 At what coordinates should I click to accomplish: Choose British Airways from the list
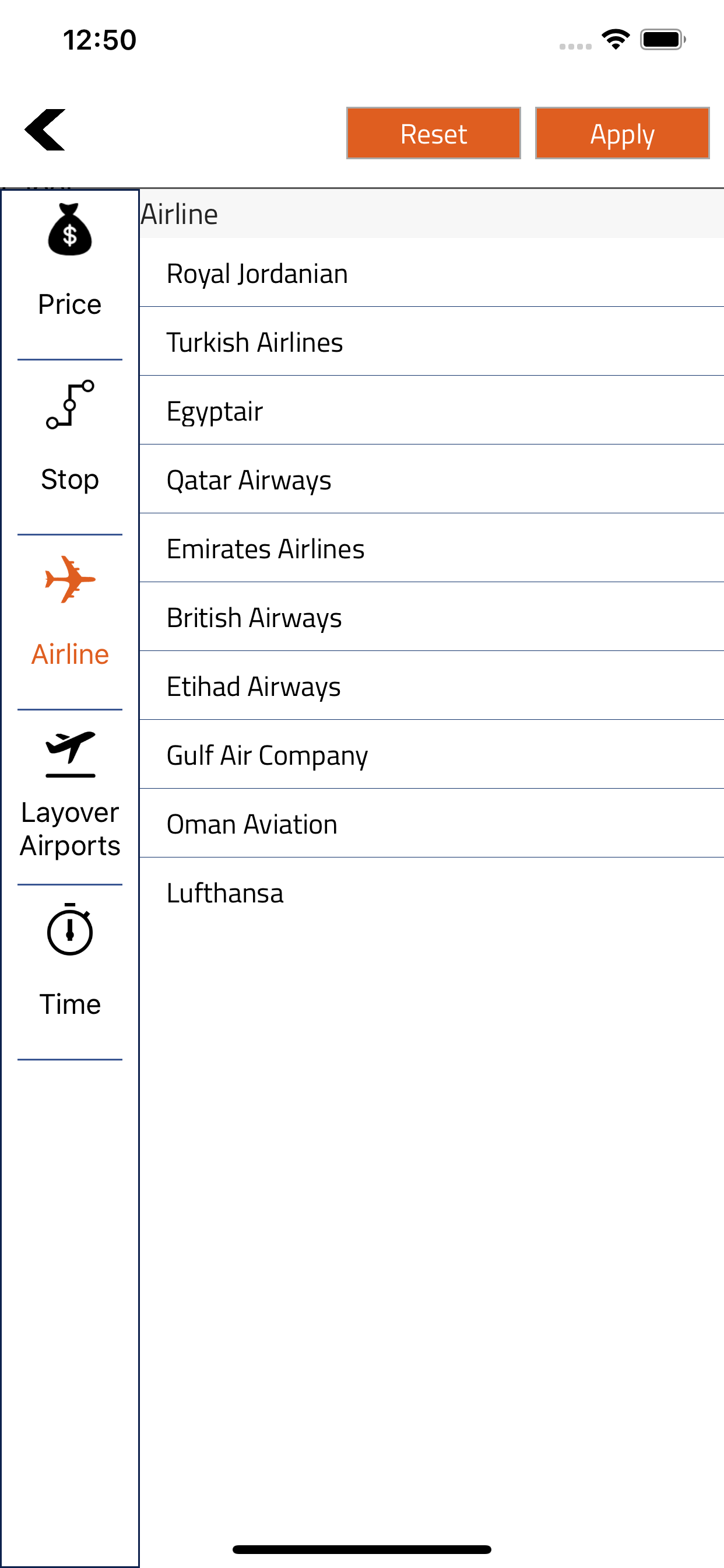click(x=431, y=617)
